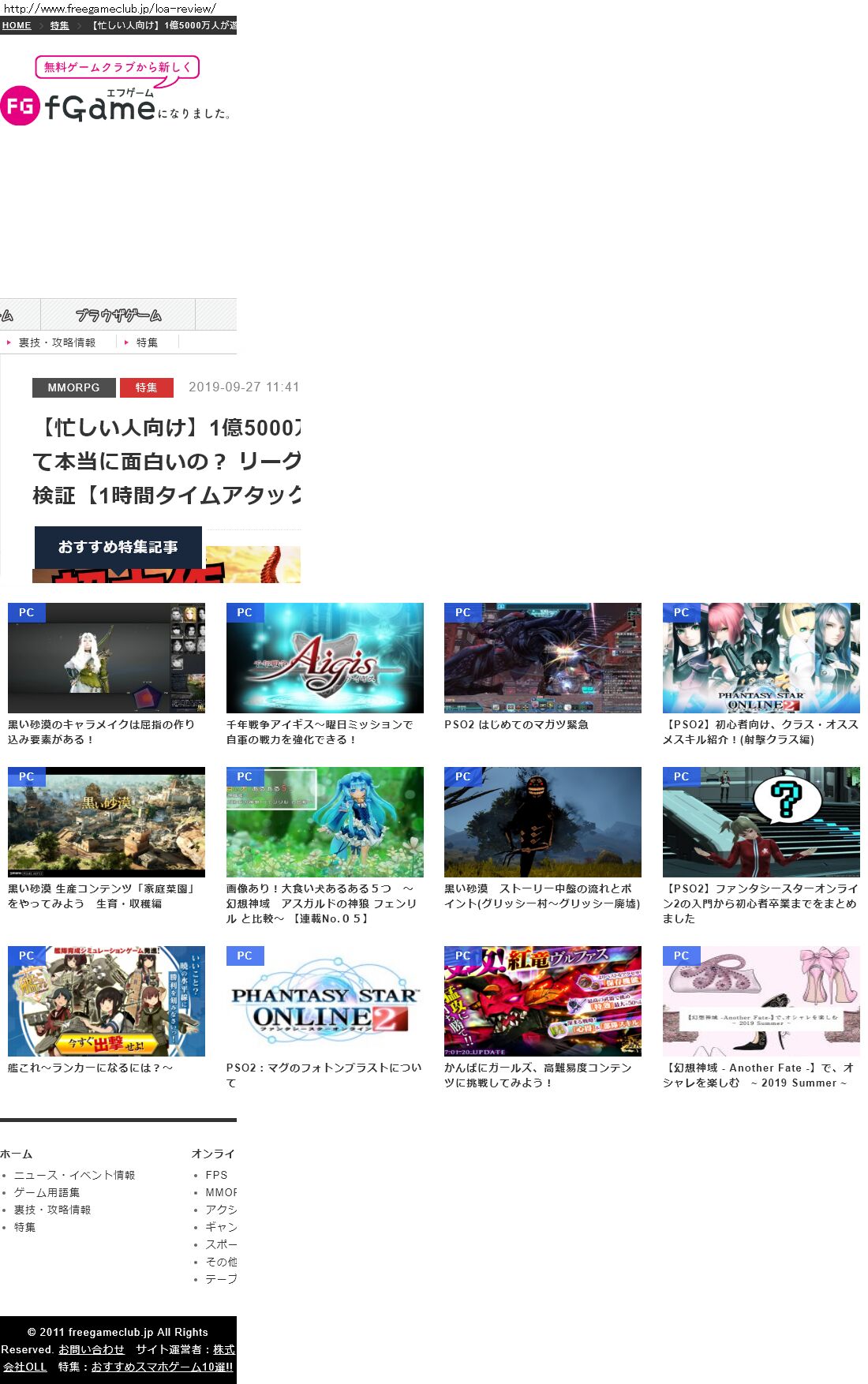868x1384 pixels.
Task: Open the 紅竜ヴルファス red dragon thumbnail
Action: (x=543, y=1001)
